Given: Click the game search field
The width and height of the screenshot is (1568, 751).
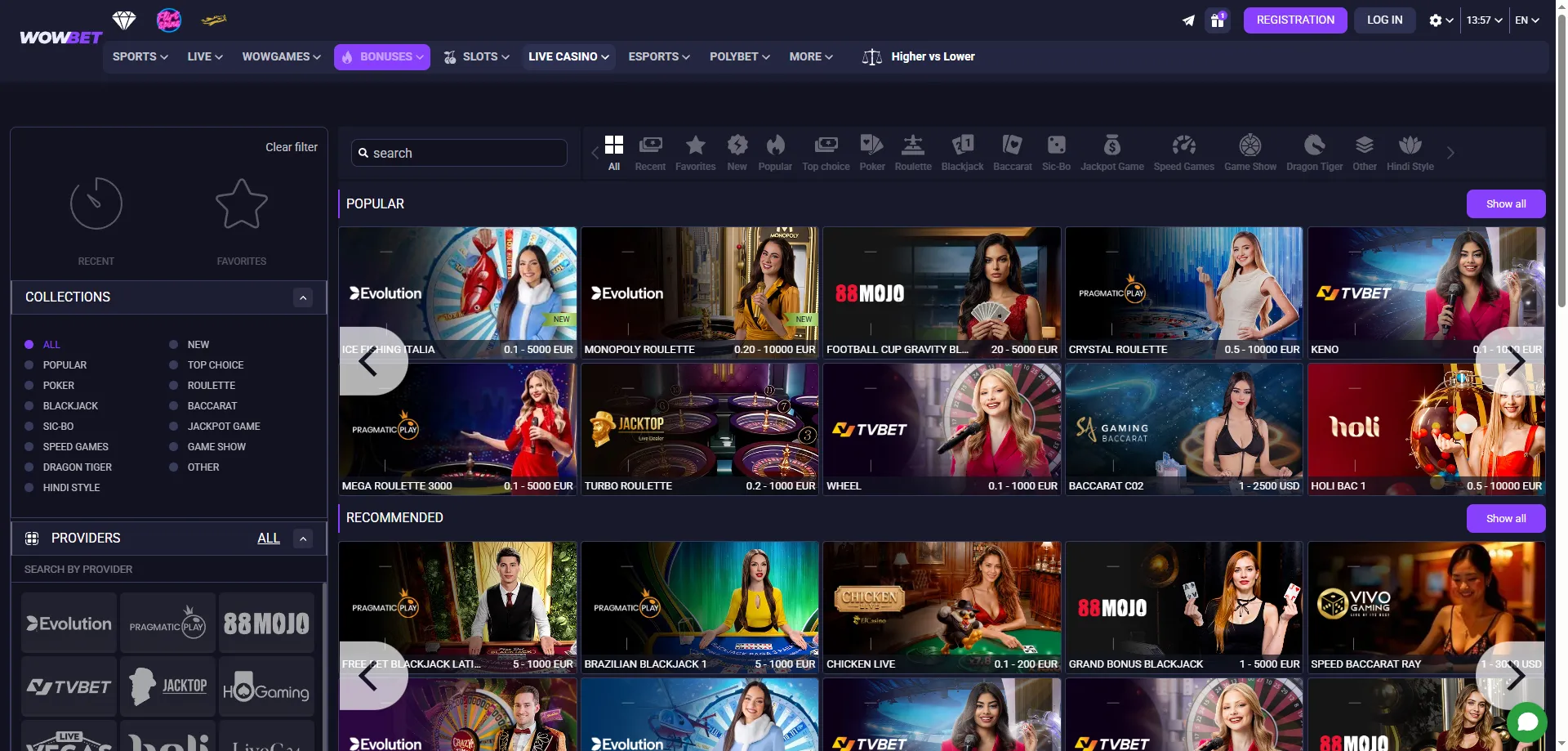Looking at the screenshot, I should click(x=459, y=153).
